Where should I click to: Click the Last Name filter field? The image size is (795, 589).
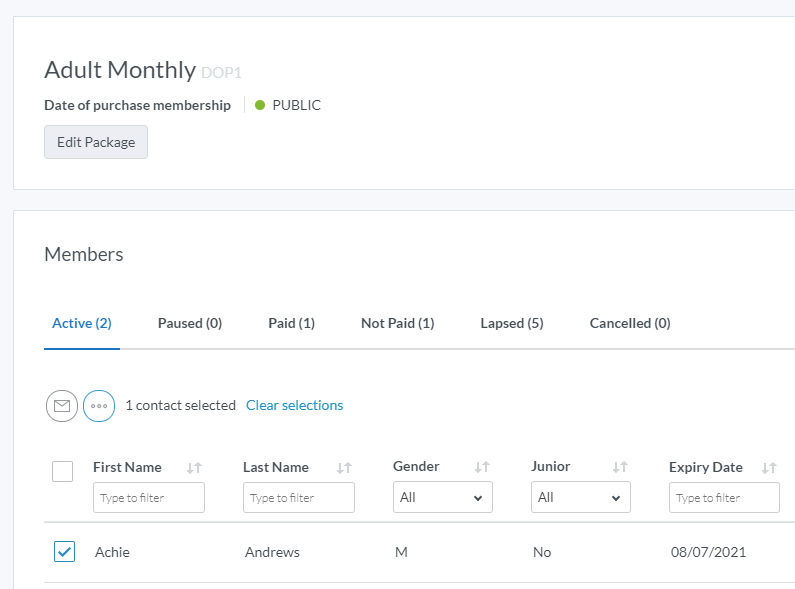coord(299,497)
